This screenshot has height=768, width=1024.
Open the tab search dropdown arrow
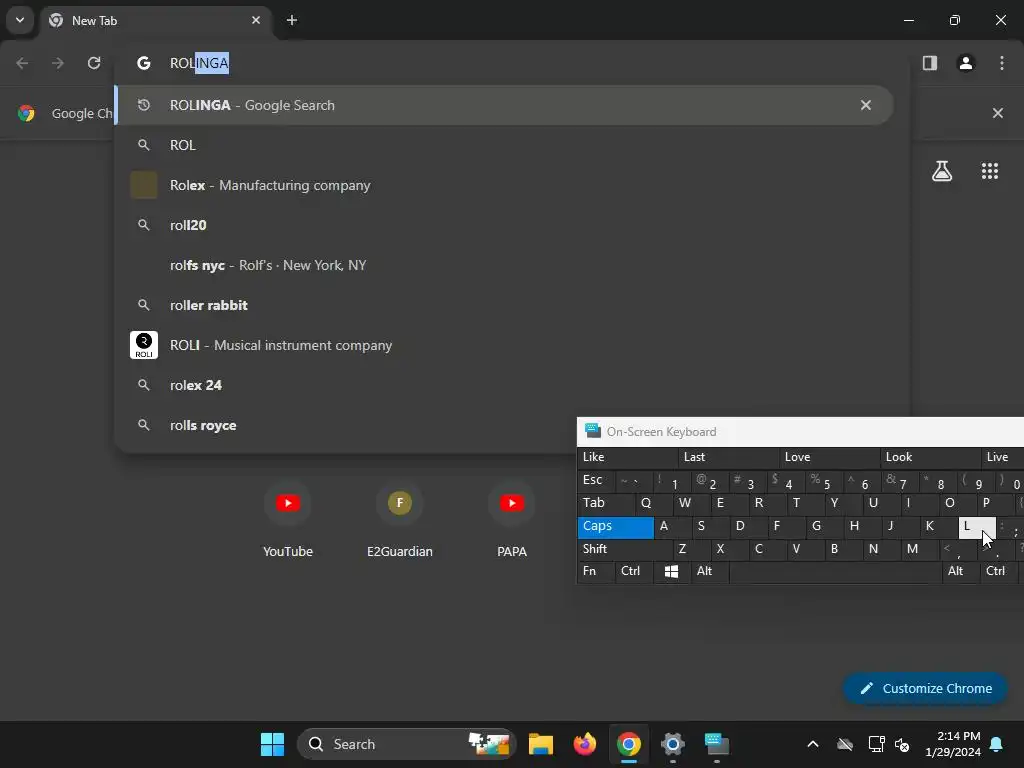pyautogui.click(x=20, y=20)
